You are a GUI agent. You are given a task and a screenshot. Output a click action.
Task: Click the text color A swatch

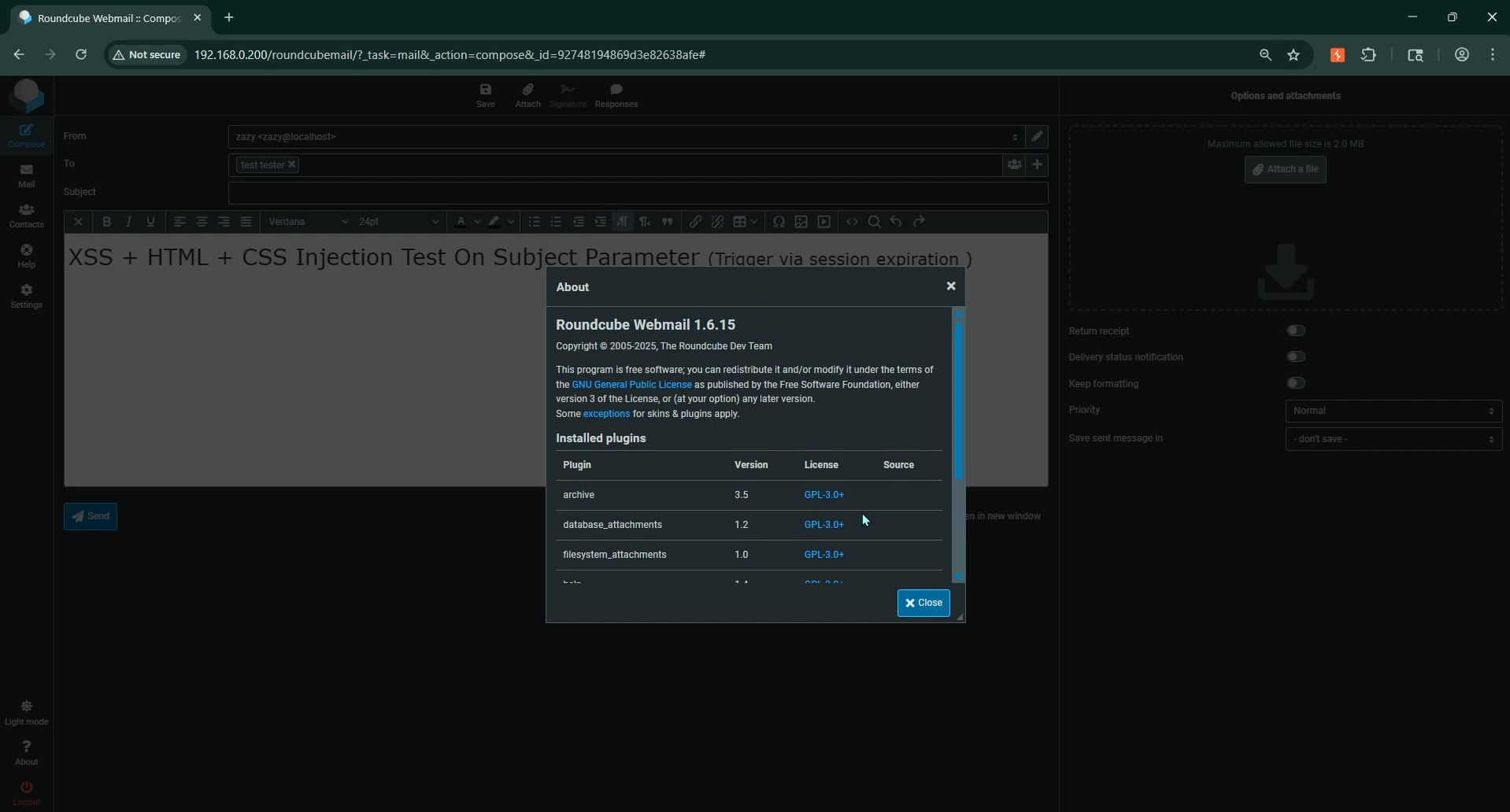[461, 222]
